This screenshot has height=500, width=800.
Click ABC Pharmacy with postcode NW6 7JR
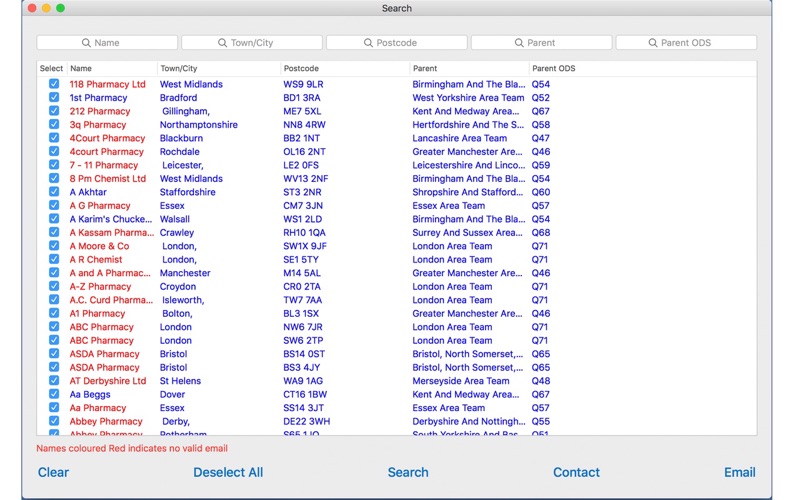(x=102, y=327)
